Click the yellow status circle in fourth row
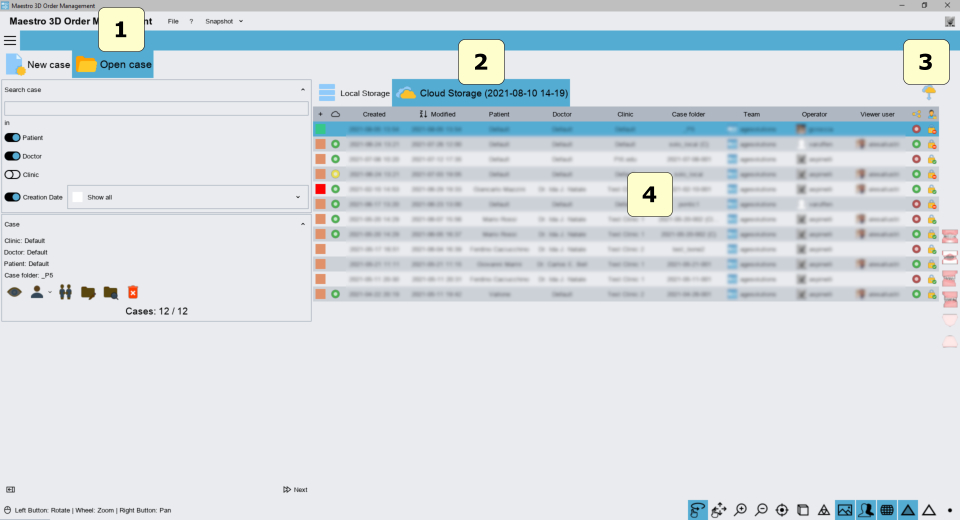This screenshot has height=520, width=960. click(336, 174)
